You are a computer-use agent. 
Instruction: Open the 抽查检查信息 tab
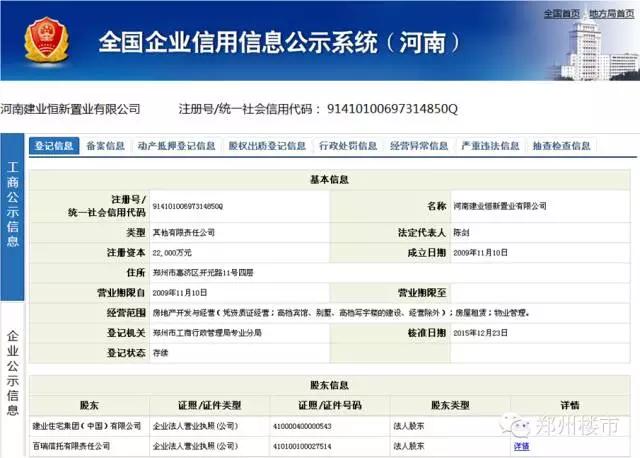[561, 146]
